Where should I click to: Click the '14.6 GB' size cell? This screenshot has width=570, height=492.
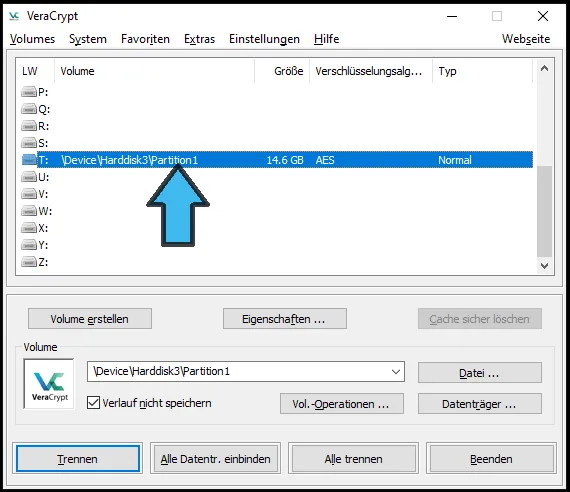[285, 160]
